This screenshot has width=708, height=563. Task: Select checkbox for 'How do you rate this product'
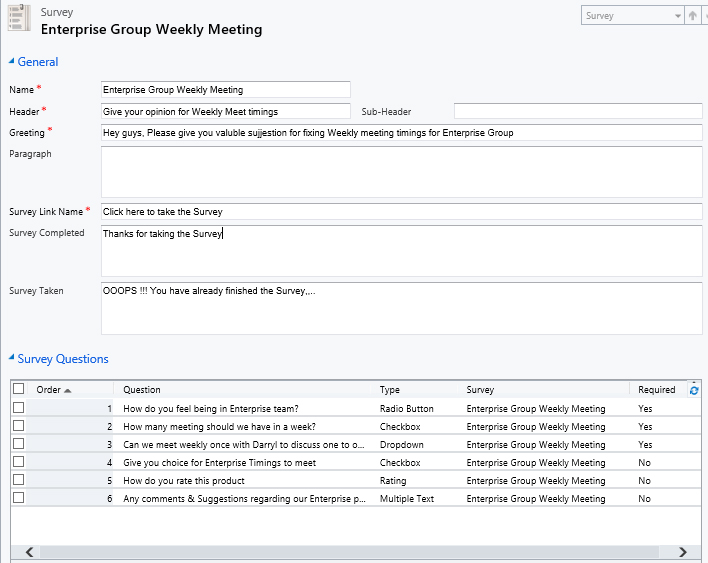(x=18, y=480)
